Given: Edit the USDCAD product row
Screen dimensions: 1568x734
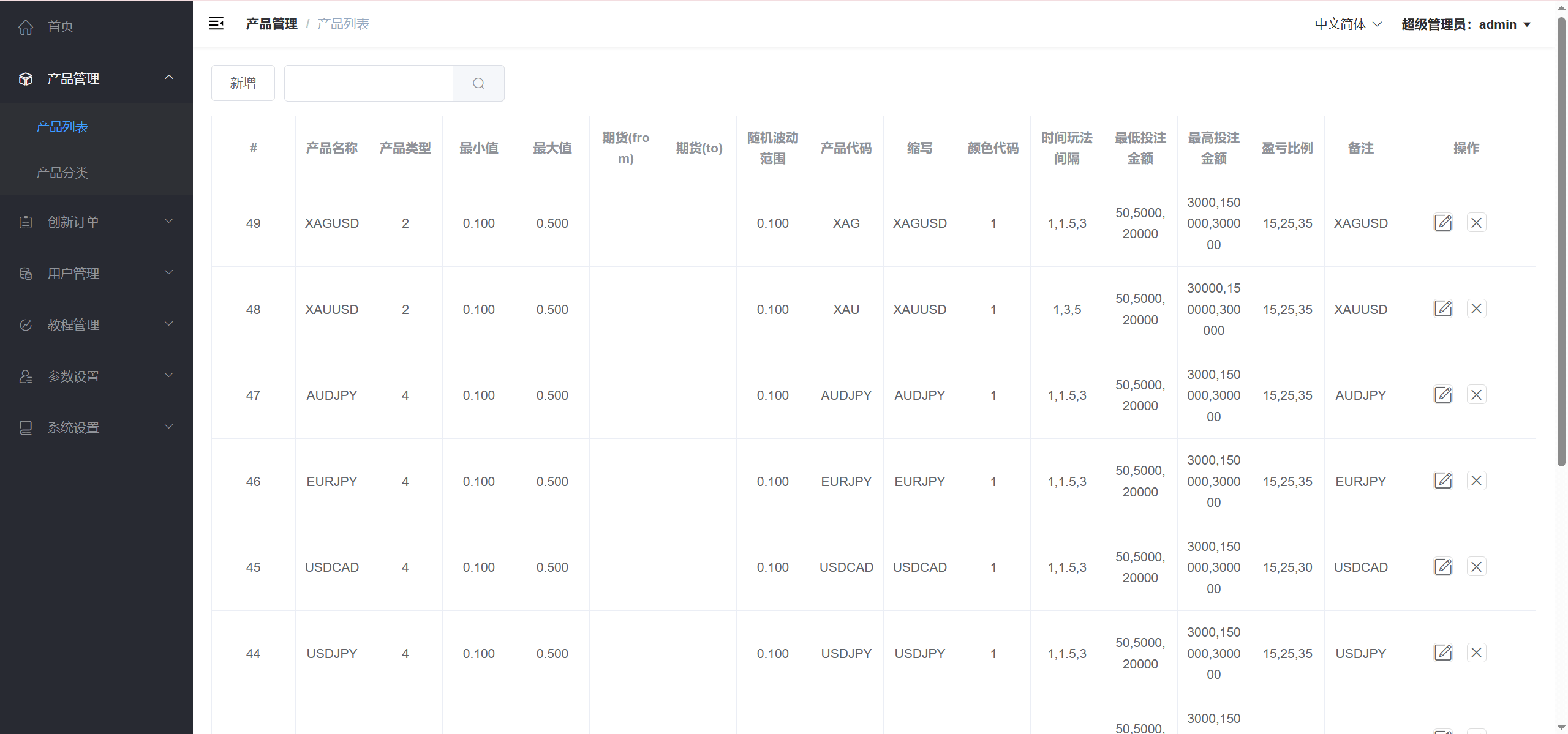Looking at the screenshot, I should pos(1443,567).
